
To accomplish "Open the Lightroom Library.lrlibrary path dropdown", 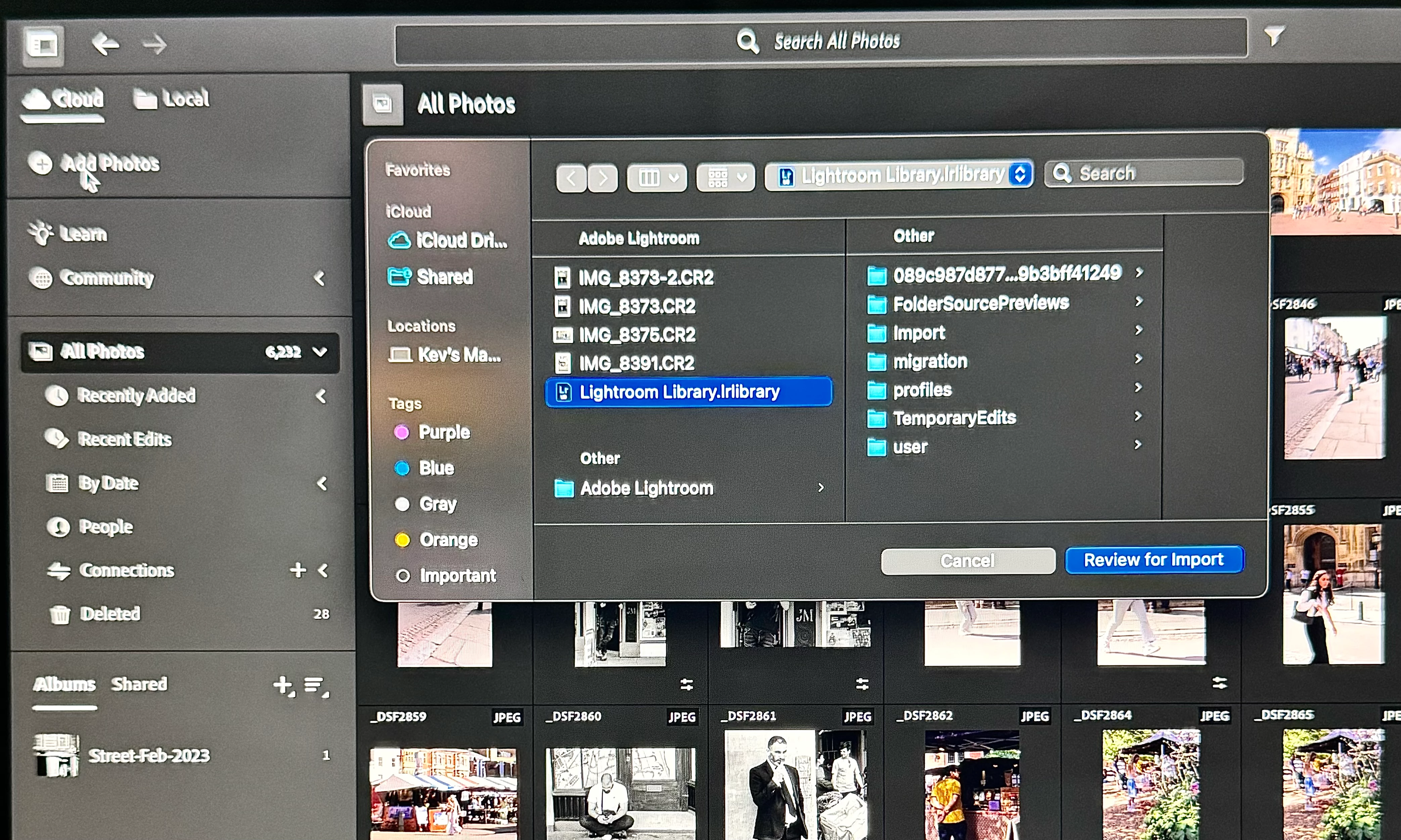I will pos(899,176).
